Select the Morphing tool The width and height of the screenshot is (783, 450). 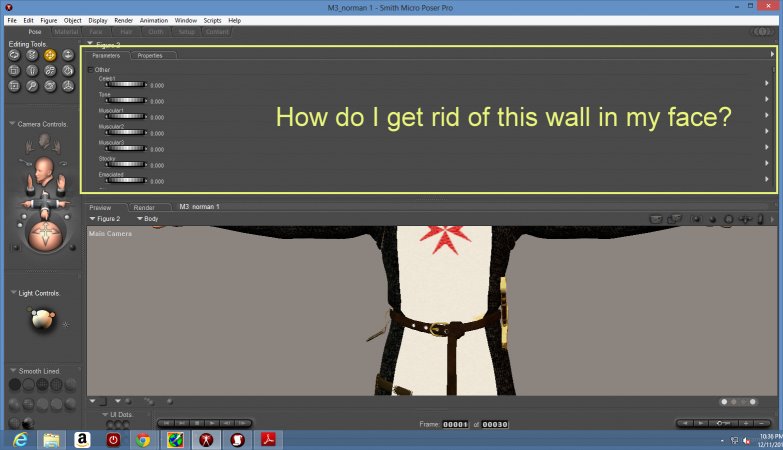50,86
